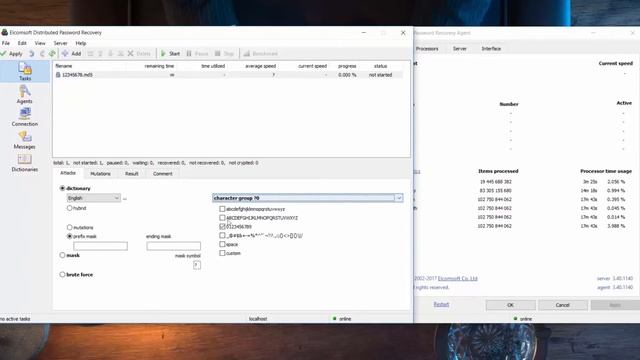Sort by the filename column header
Screen dimensions: 640x360
pyautogui.click(x=64, y=66)
